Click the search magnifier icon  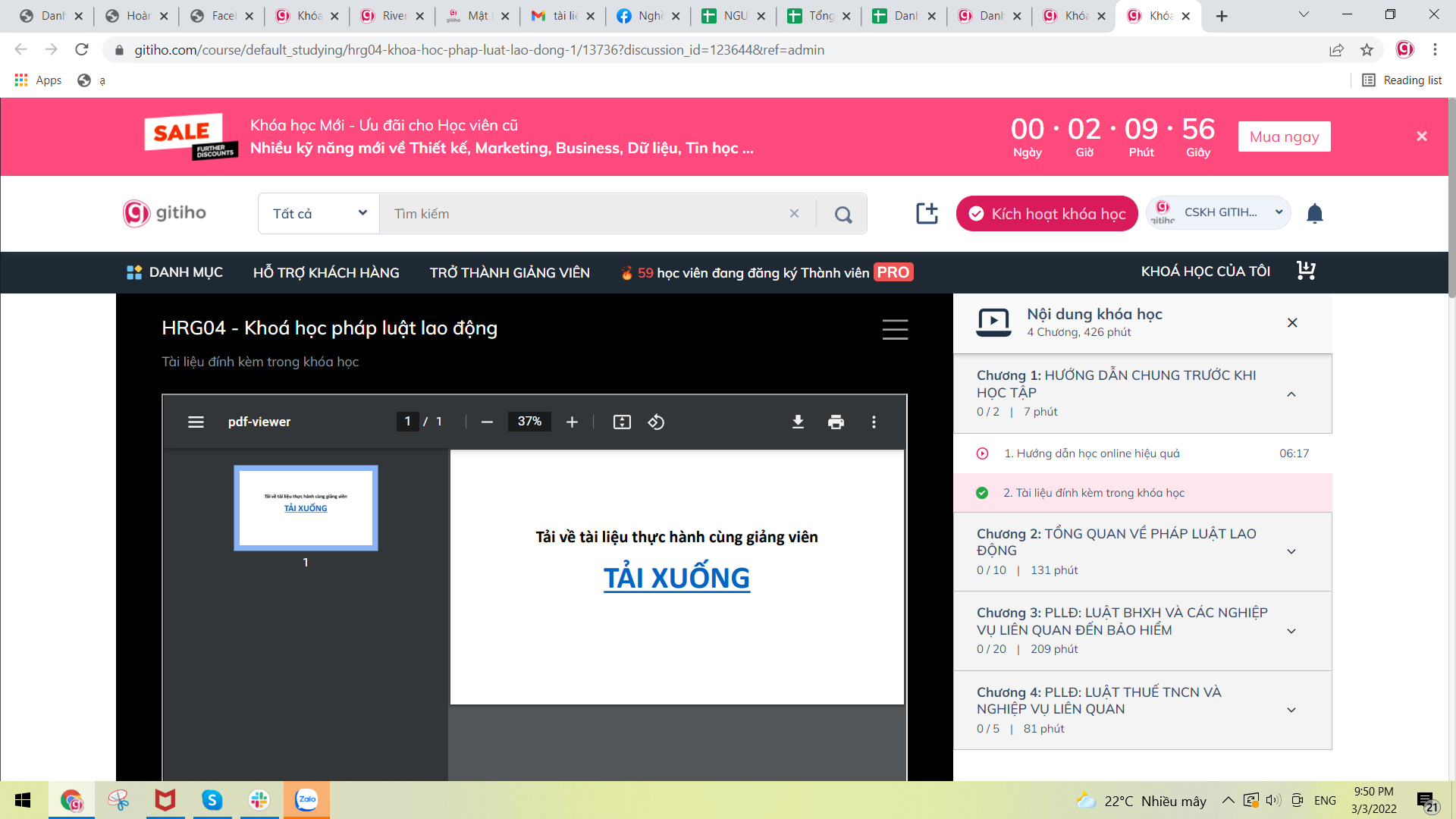pyautogui.click(x=843, y=214)
